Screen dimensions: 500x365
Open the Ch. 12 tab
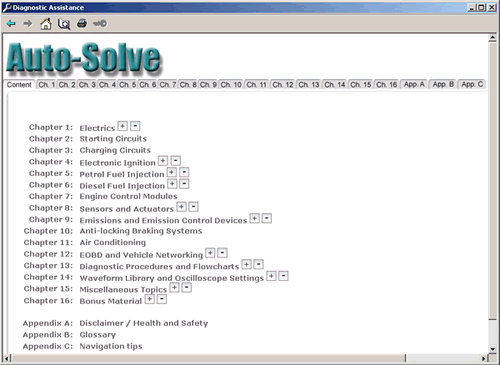point(283,85)
